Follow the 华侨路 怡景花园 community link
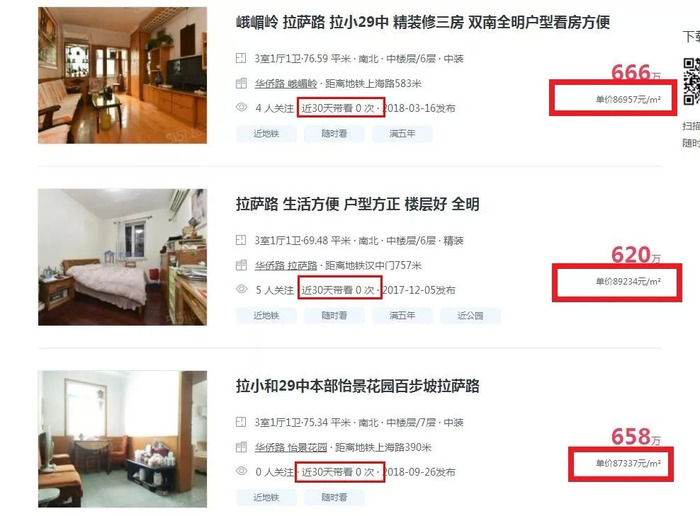This screenshot has width=700, height=516. coord(291,447)
